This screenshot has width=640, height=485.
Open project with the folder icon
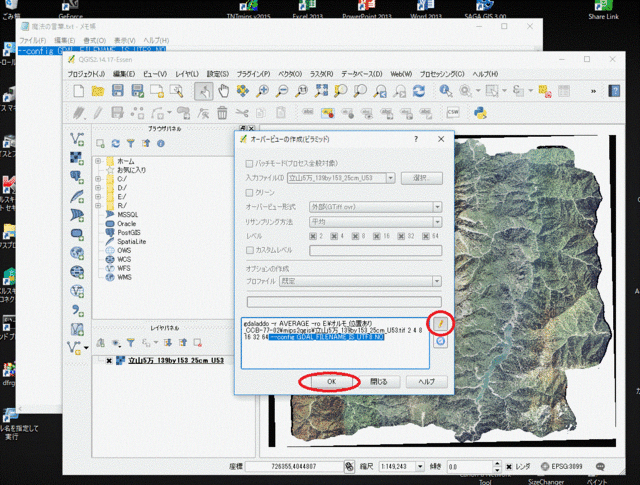[98, 91]
